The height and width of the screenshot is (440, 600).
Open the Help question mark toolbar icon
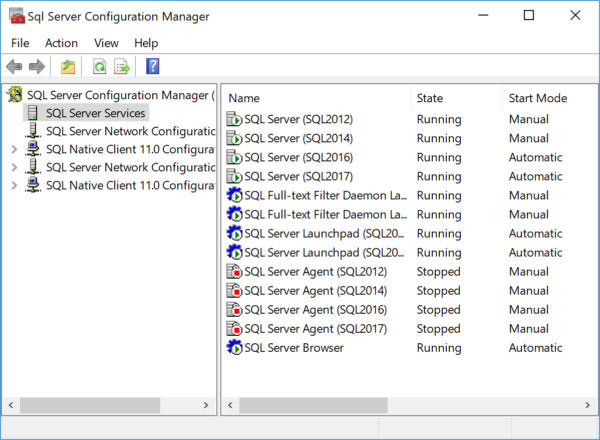tap(153, 66)
